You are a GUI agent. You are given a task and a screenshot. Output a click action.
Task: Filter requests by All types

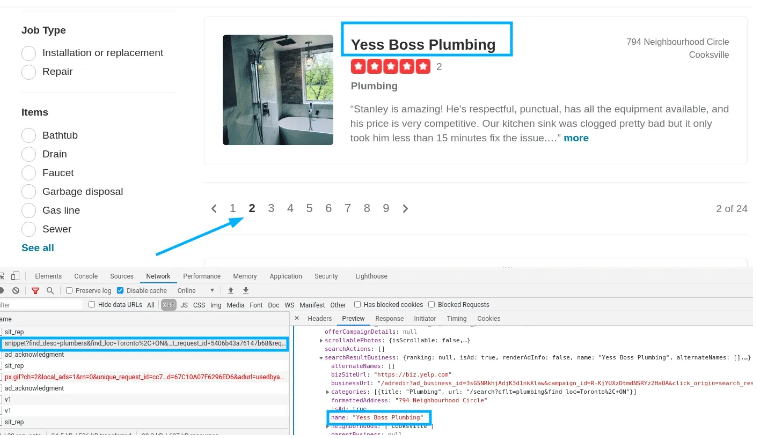[x=151, y=305]
